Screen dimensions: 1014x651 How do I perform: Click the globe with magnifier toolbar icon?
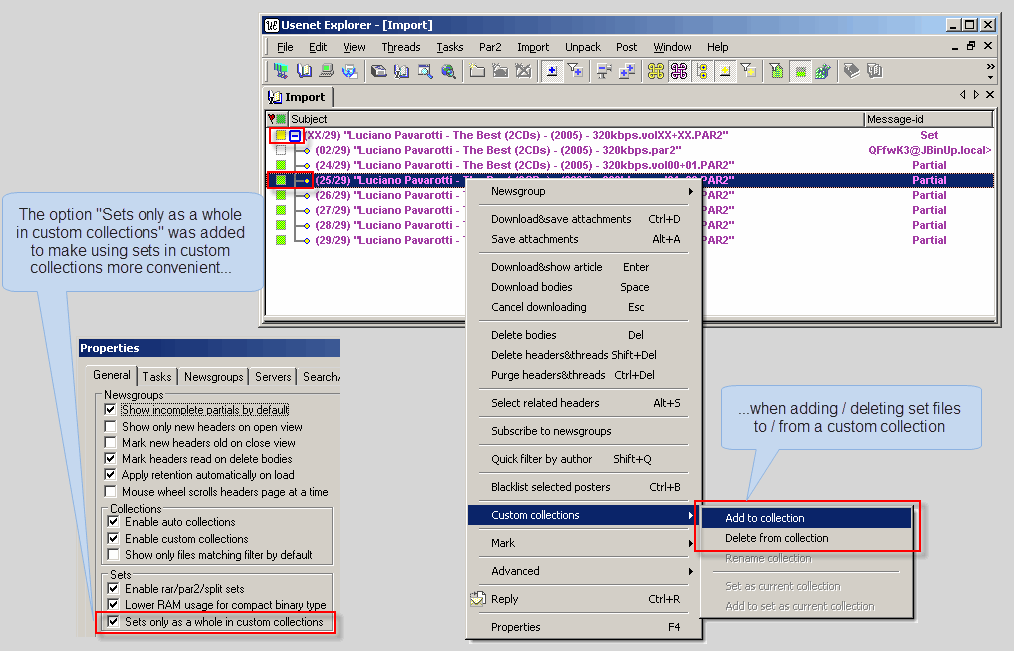point(448,71)
